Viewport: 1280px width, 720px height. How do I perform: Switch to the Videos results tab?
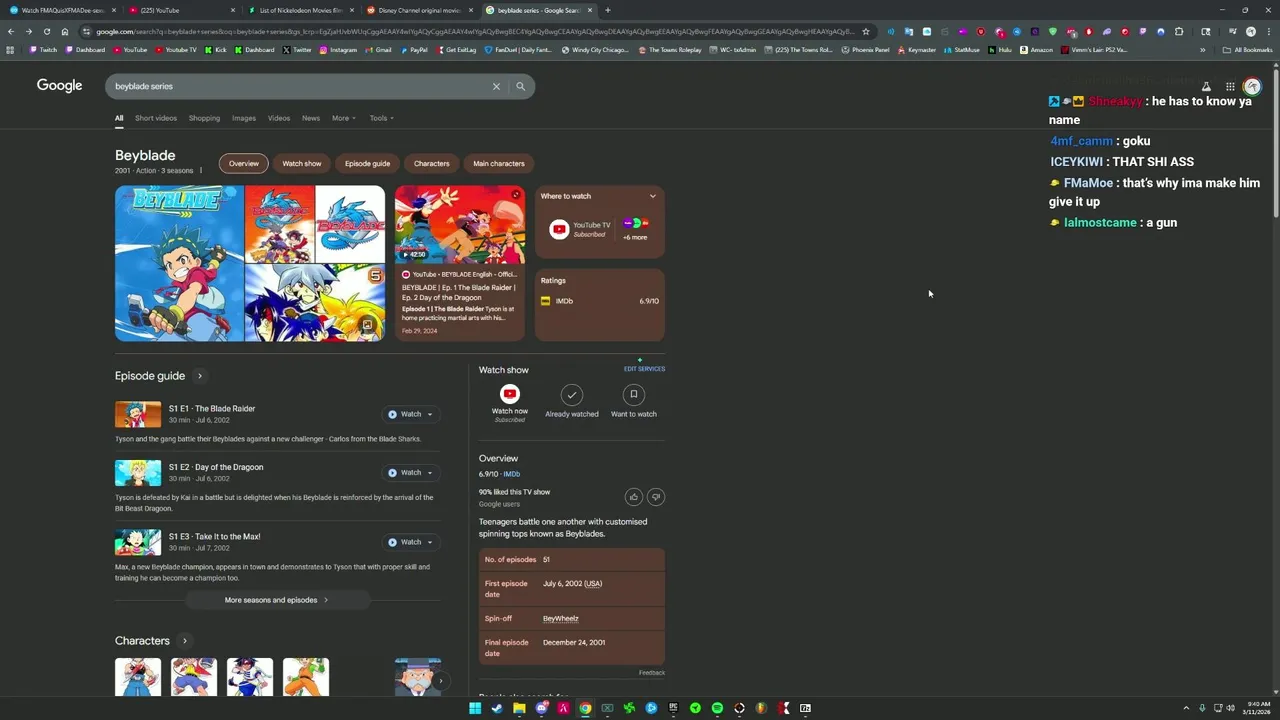tap(279, 118)
